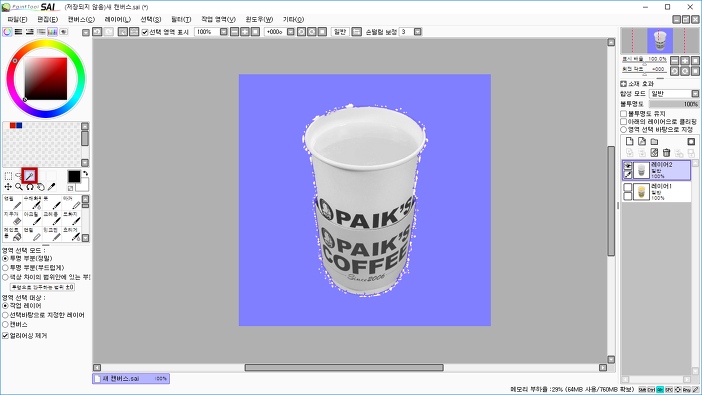
Task: Toggle the 얼리어싱 제거 anti-aliasing checkbox
Action: (5, 335)
